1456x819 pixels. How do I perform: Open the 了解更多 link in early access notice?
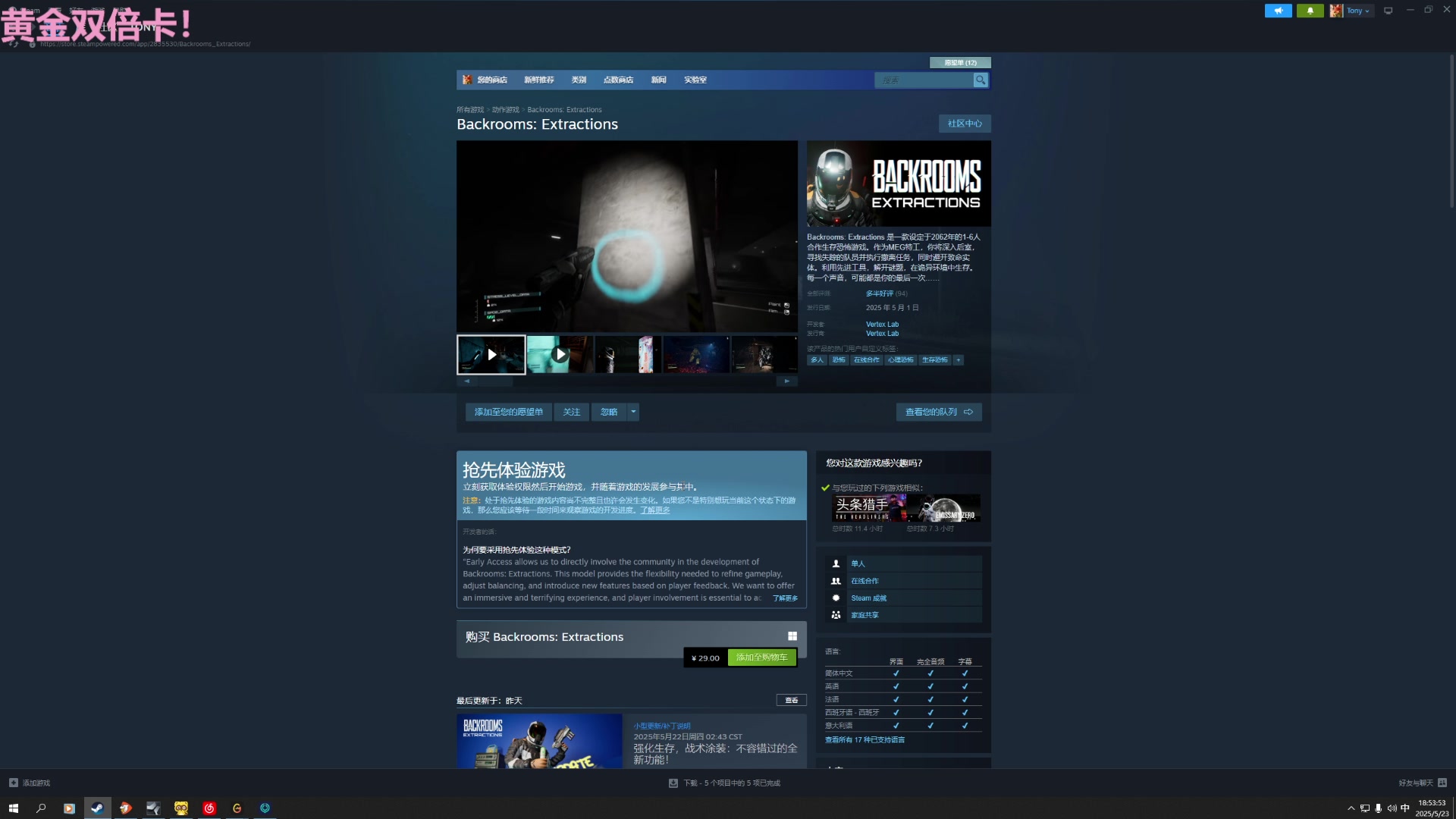655,510
